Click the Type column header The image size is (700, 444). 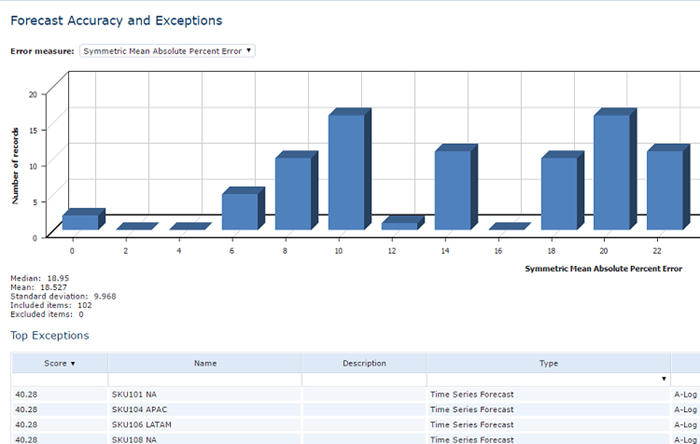(x=548, y=363)
